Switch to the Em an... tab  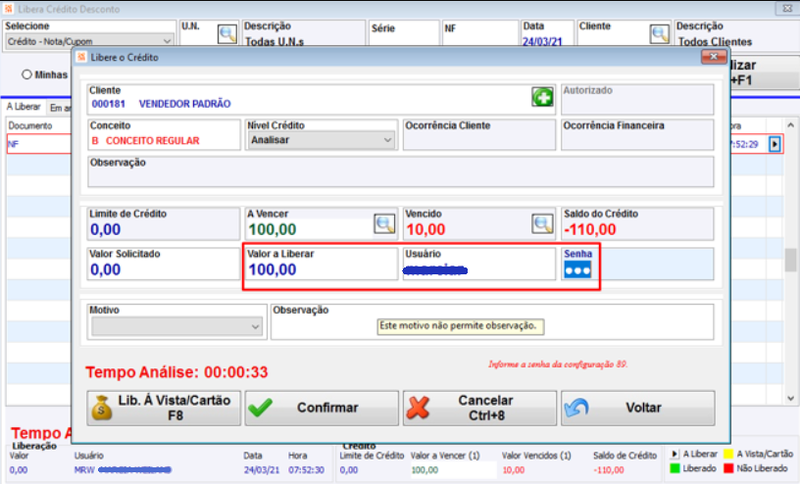[60, 108]
